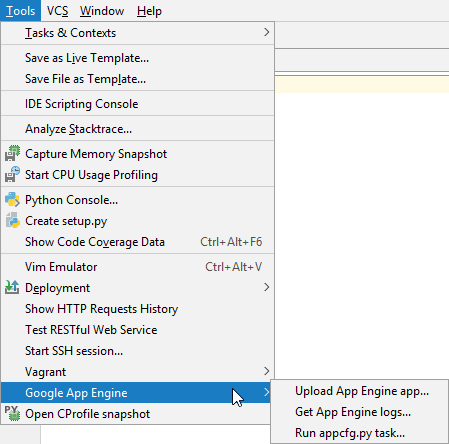Open the VCS menu
The height and width of the screenshot is (444, 449).
click(57, 11)
